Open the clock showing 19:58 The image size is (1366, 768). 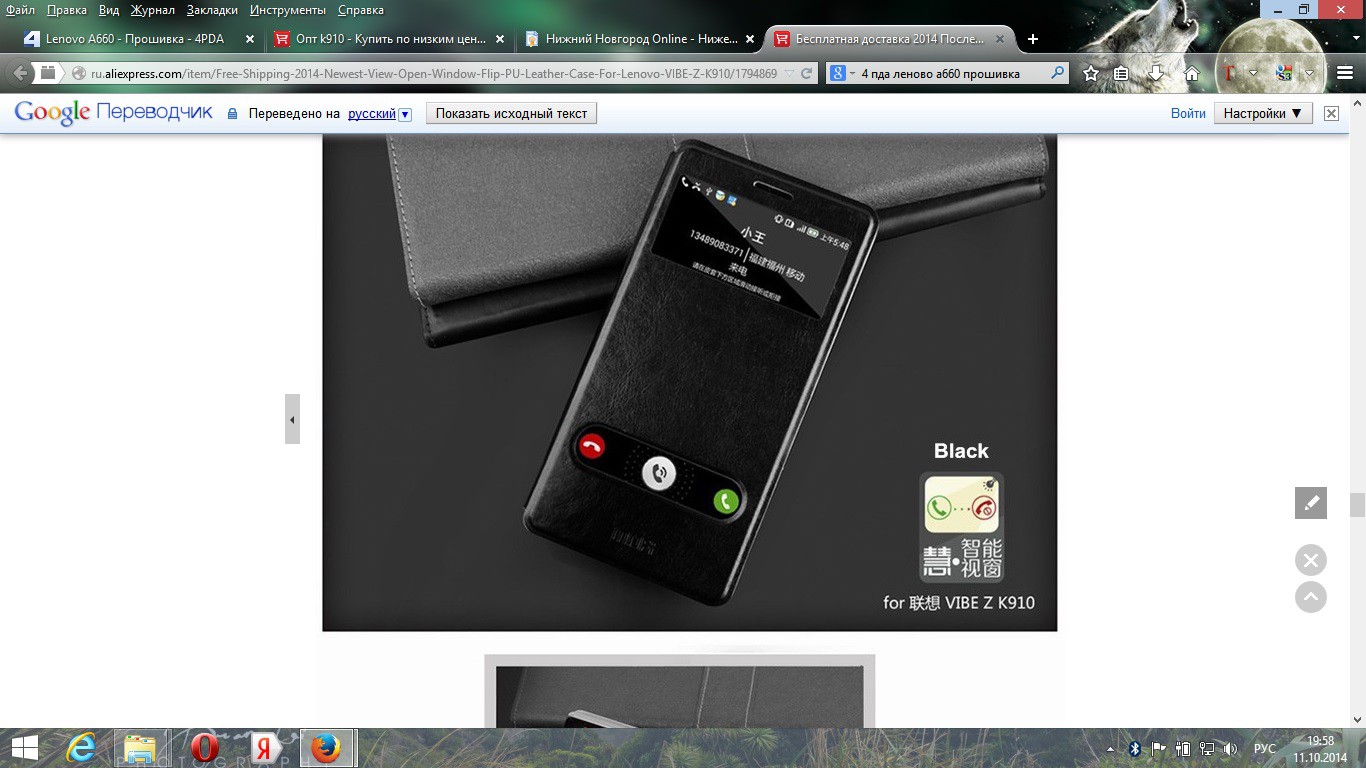click(x=1321, y=749)
